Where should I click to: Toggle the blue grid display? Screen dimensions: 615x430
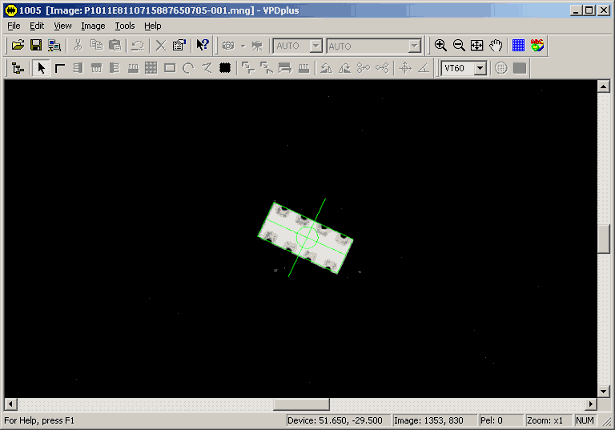518,46
